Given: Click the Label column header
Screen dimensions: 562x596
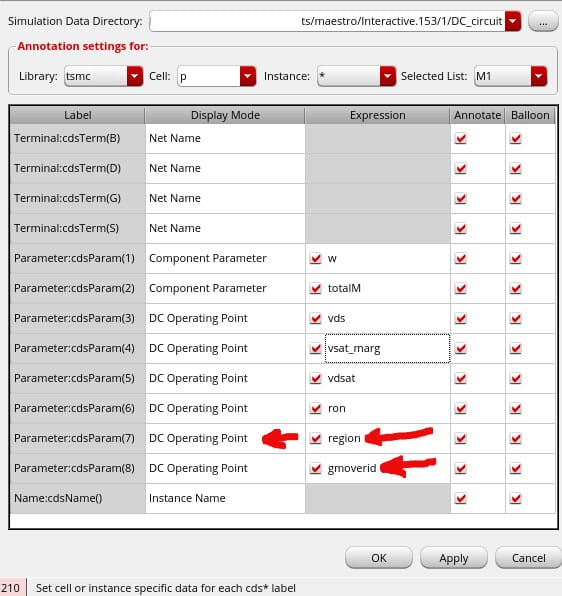Looking at the screenshot, I should [78, 115].
